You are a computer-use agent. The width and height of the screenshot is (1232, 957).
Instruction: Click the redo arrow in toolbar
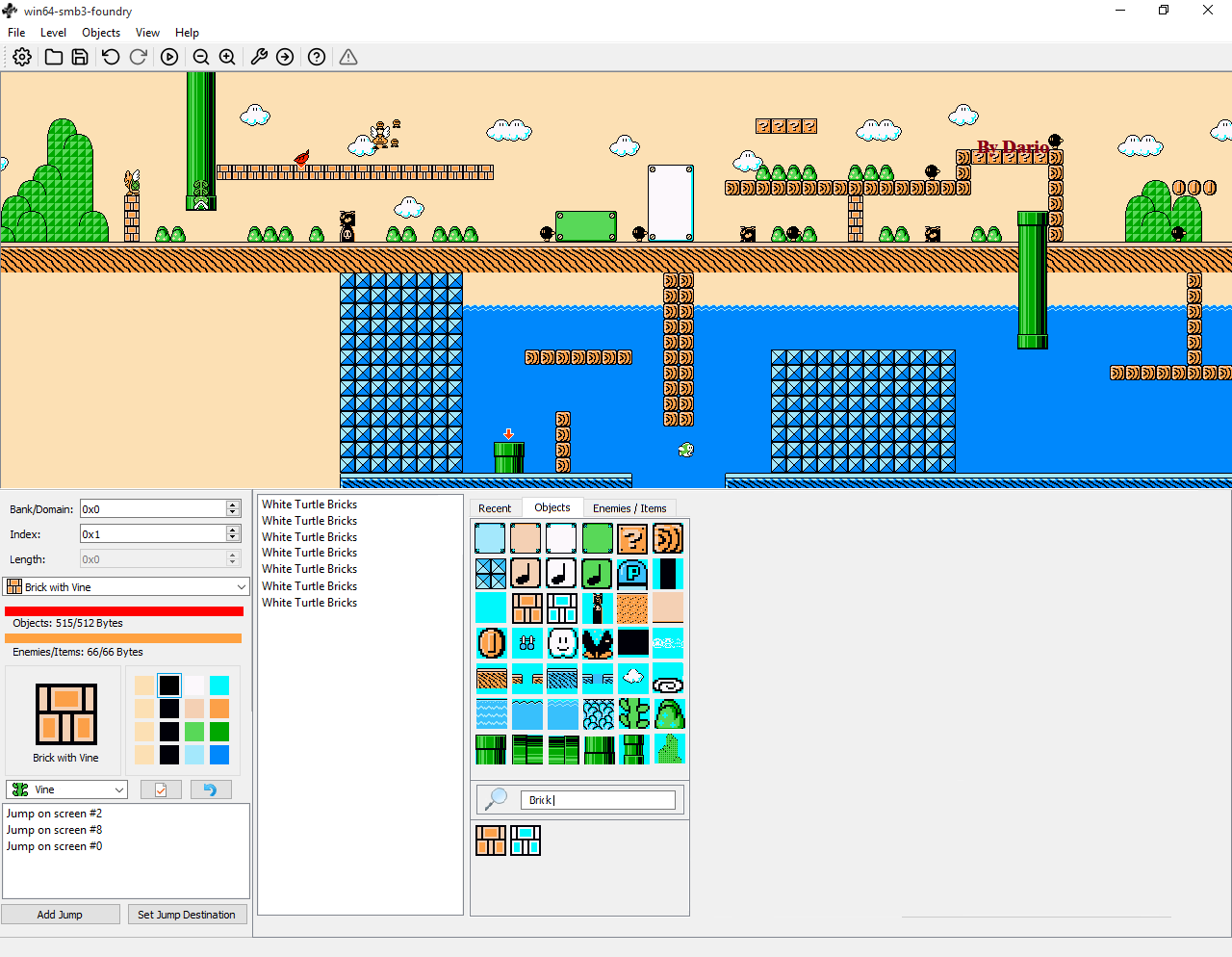139,57
